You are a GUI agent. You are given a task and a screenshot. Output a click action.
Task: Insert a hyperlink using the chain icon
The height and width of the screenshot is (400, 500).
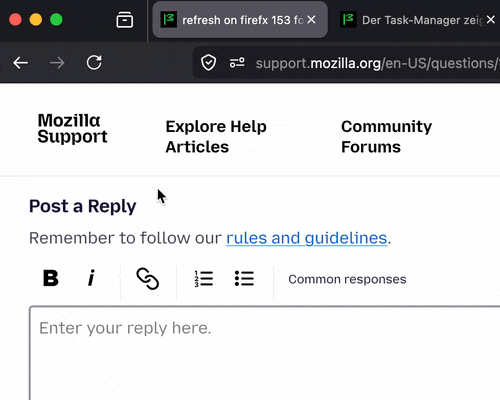click(148, 278)
